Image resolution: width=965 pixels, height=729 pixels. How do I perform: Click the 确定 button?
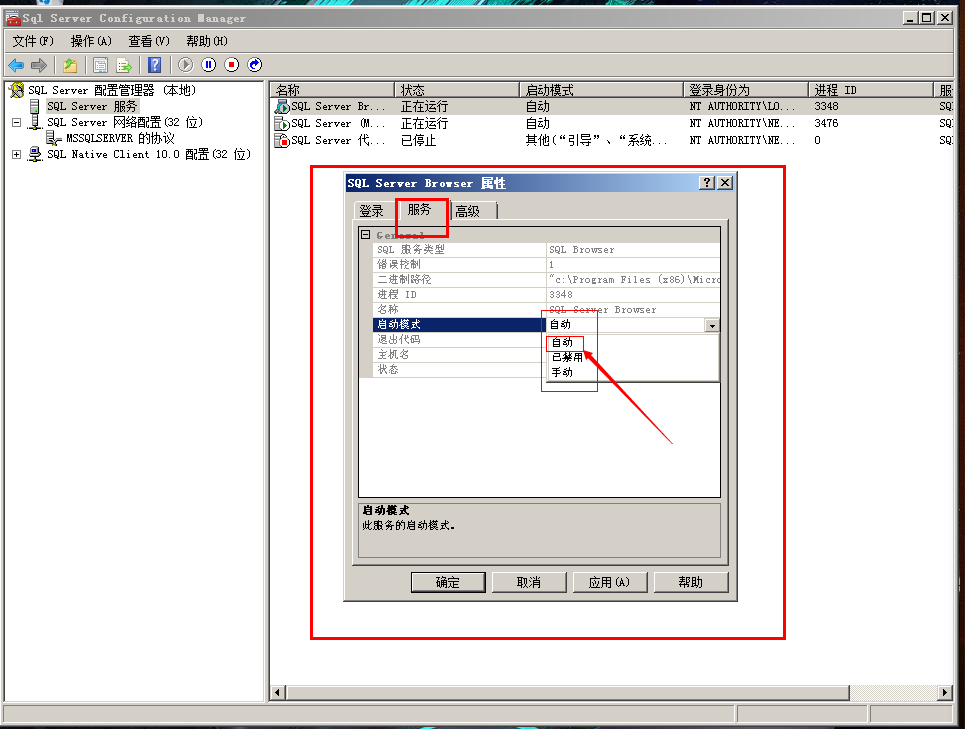[x=448, y=583]
